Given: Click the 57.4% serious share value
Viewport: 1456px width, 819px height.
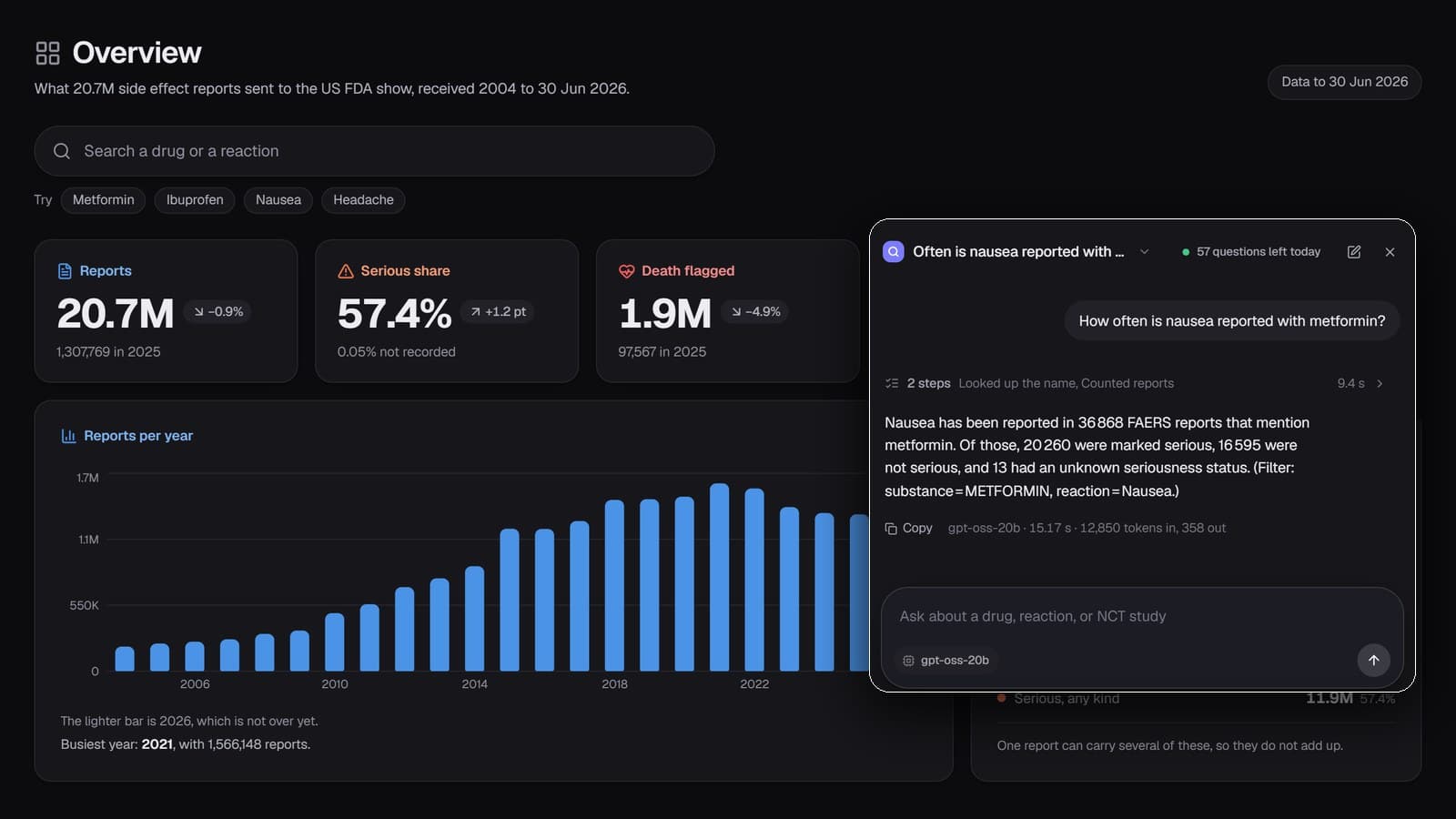Looking at the screenshot, I should [x=394, y=314].
